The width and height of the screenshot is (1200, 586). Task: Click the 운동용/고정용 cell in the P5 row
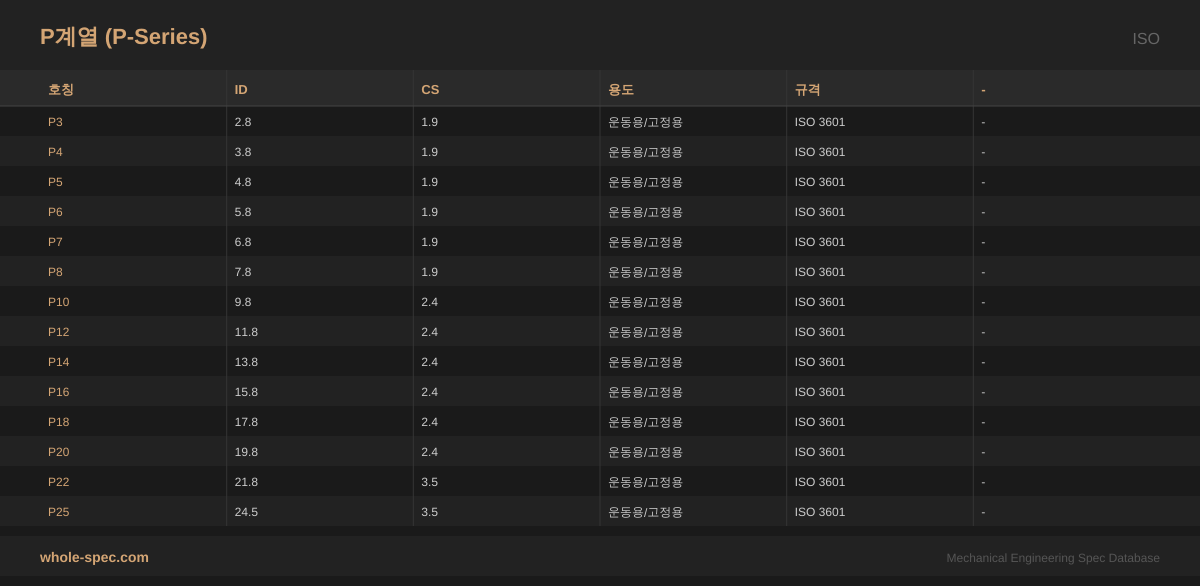tap(645, 182)
